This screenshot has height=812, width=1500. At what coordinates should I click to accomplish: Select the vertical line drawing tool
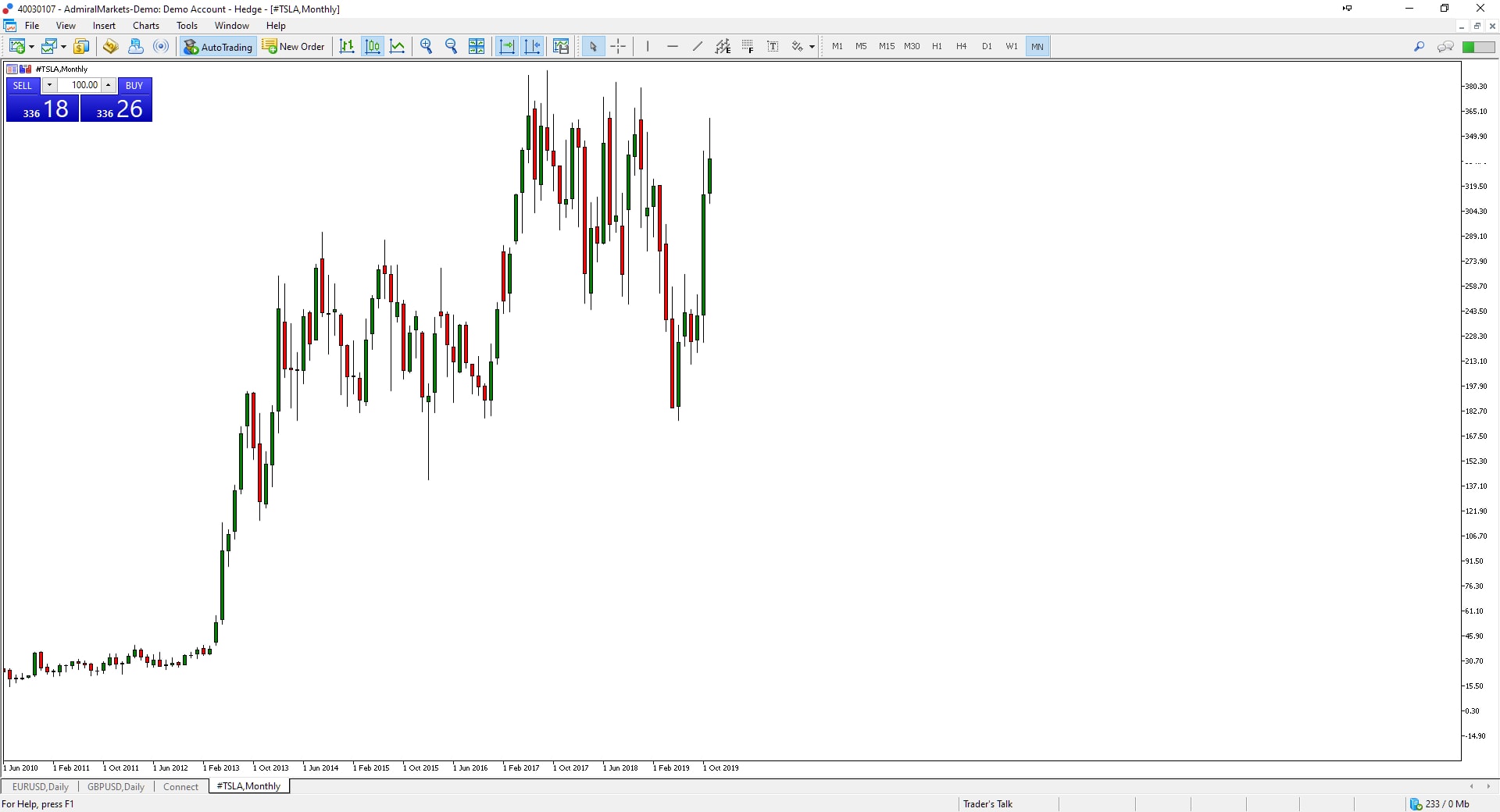(648, 47)
